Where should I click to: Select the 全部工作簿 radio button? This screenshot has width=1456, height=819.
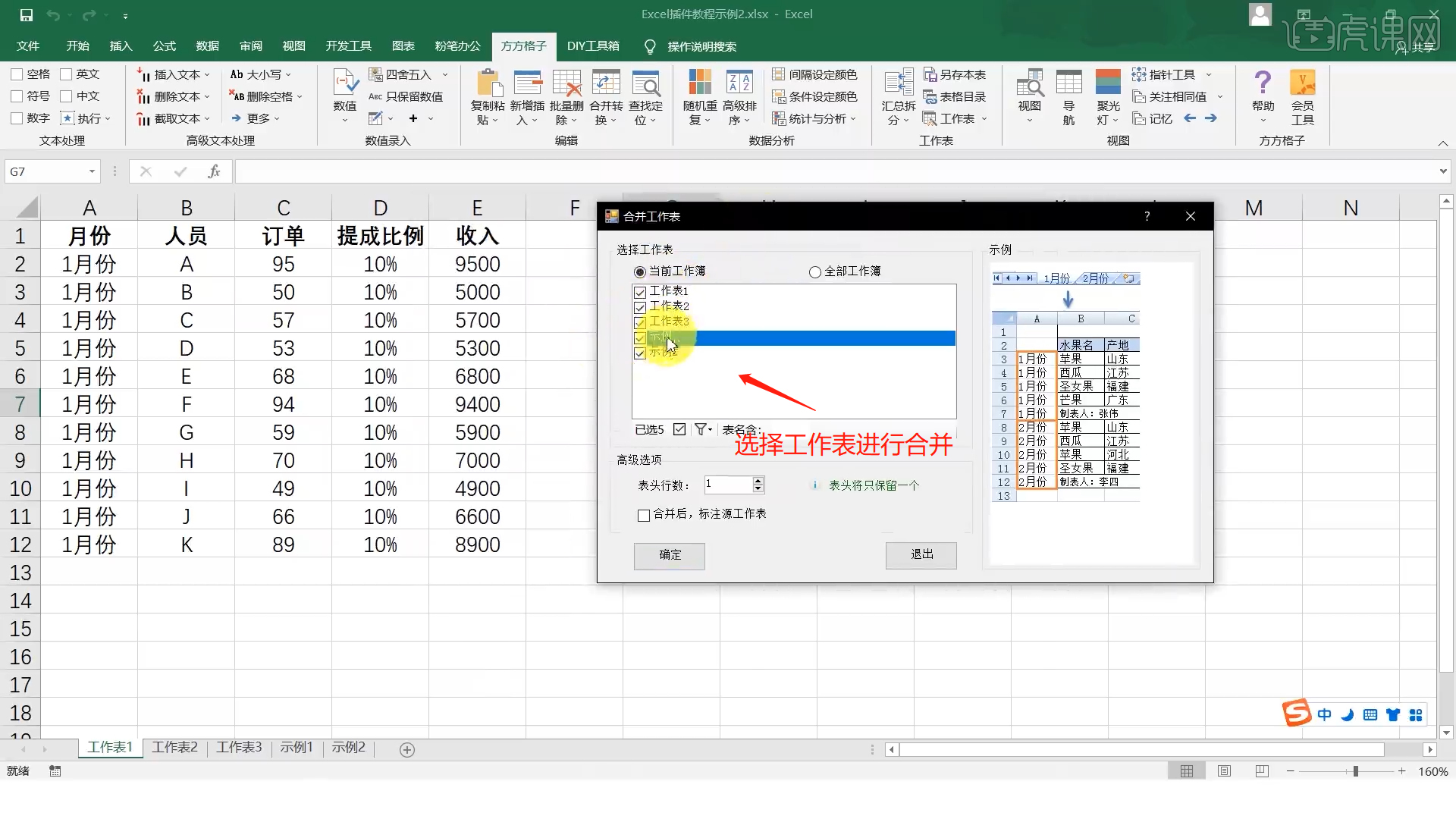[x=815, y=271]
